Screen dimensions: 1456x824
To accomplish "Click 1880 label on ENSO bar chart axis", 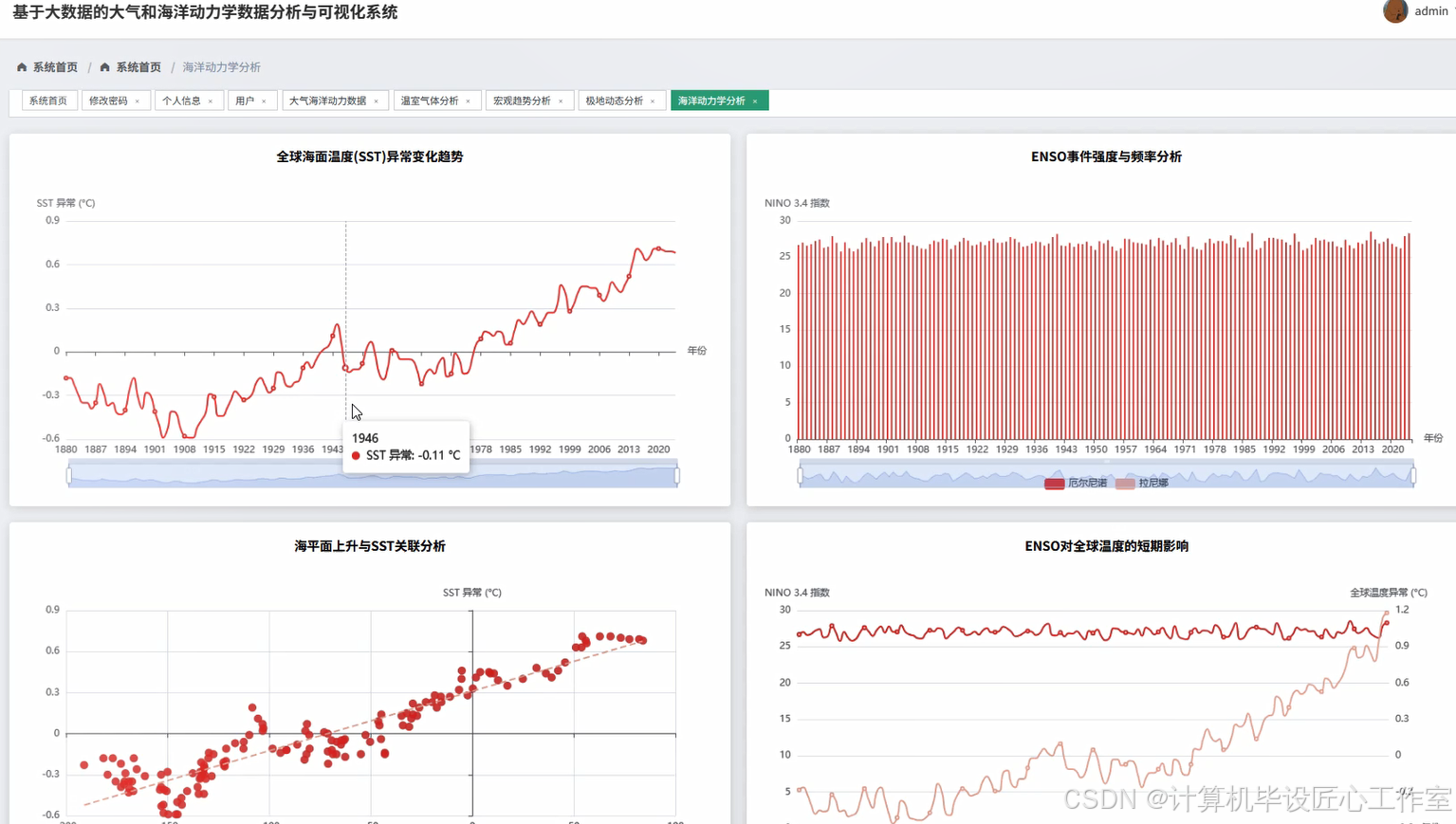I will pyautogui.click(x=800, y=449).
